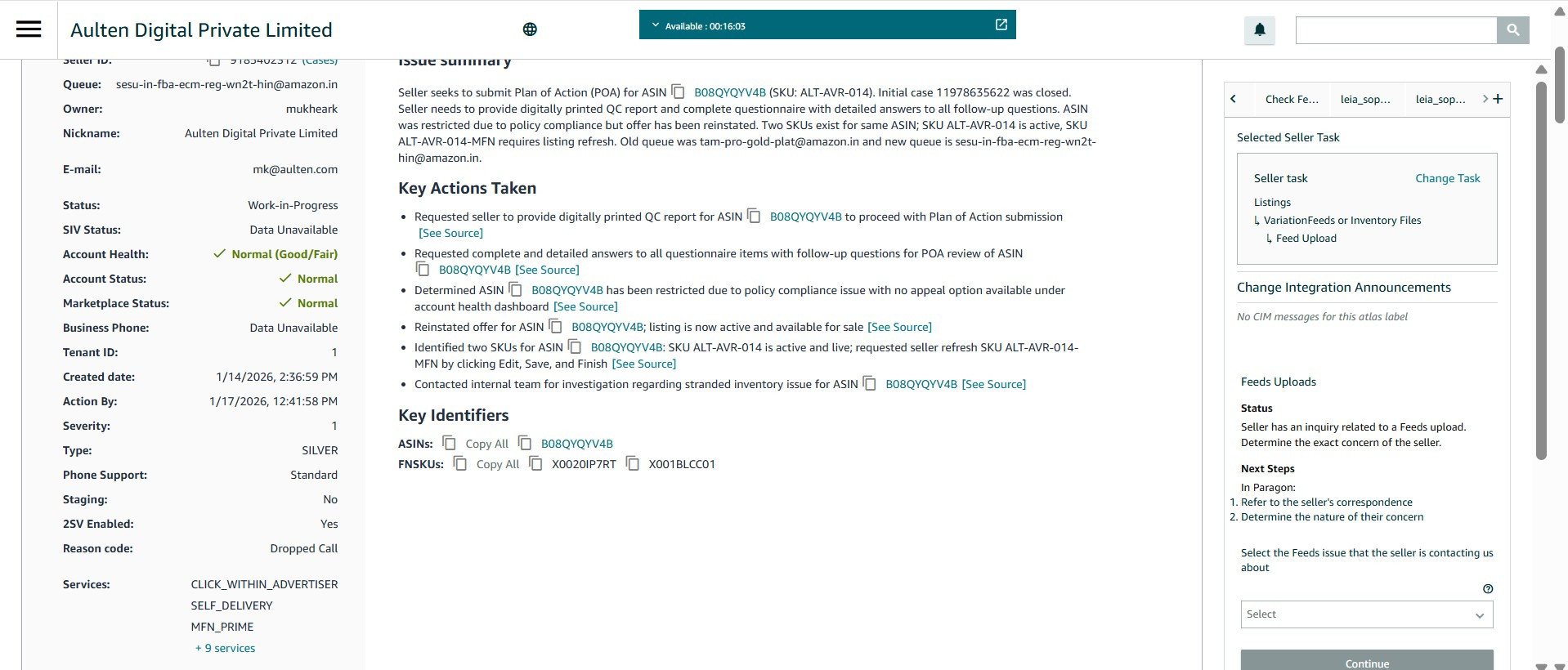Copy ASIN B08QYQYV4B in Key Identifiers
This screenshot has height=670, width=1568.
pos(526,443)
